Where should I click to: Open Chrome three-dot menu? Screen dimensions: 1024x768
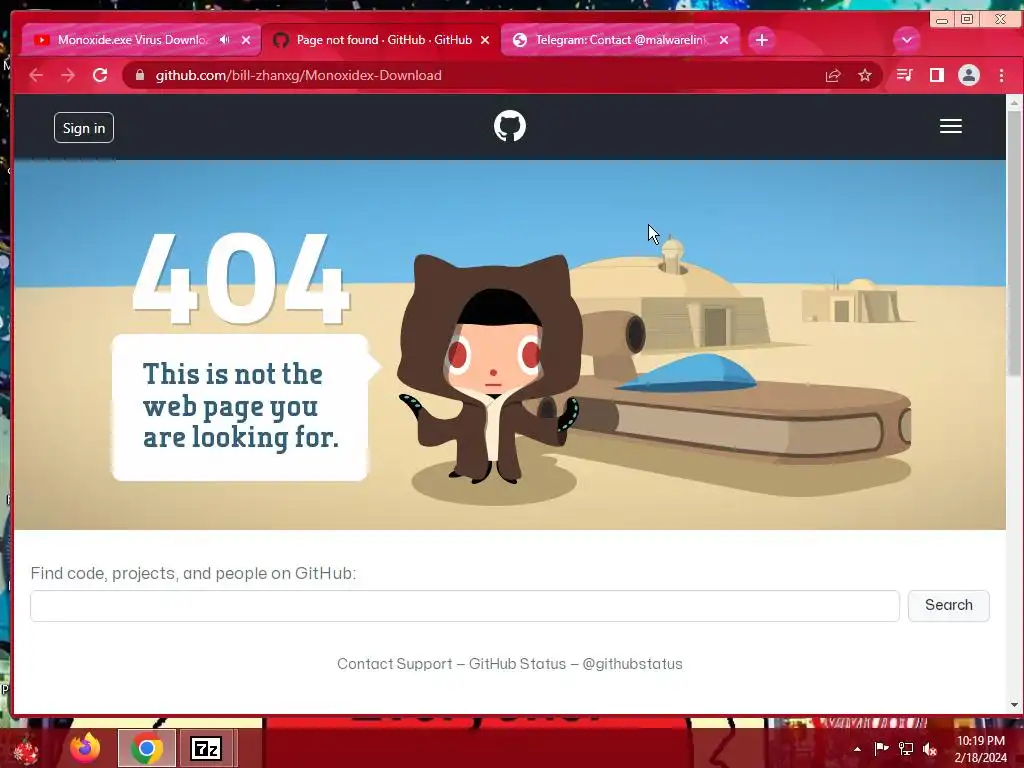click(1001, 76)
